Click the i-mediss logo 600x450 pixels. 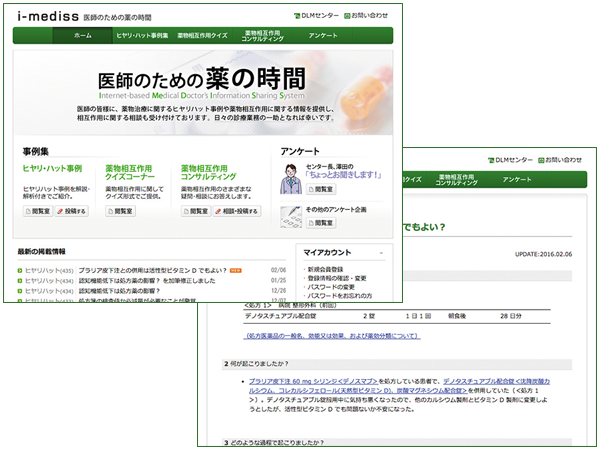[x=48, y=16]
